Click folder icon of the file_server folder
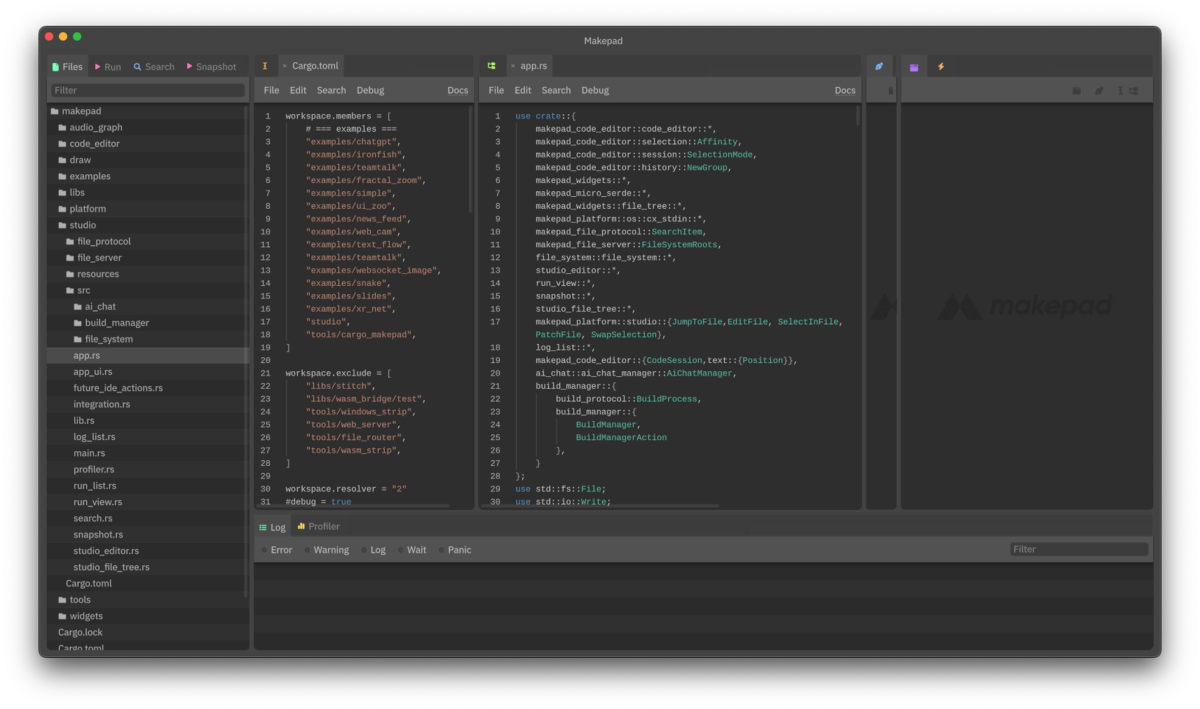The width and height of the screenshot is (1200, 709). tap(70, 258)
